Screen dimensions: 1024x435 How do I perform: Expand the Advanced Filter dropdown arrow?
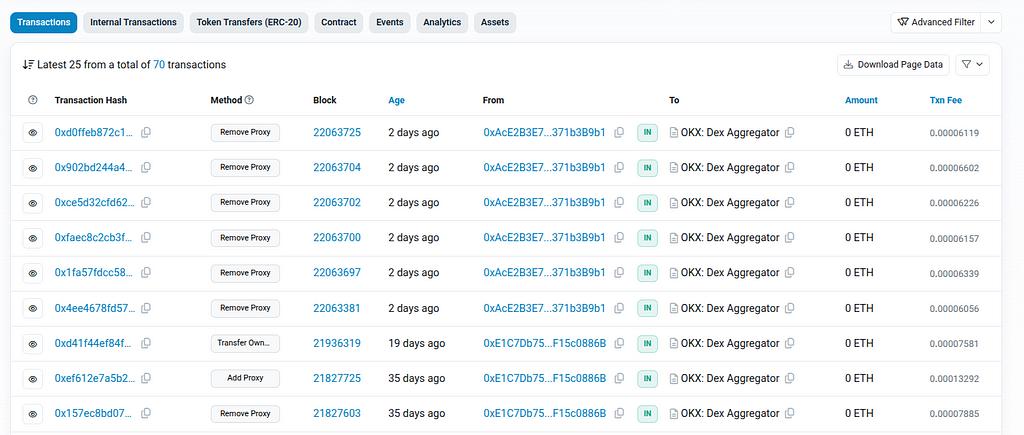pyautogui.click(x=991, y=22)
